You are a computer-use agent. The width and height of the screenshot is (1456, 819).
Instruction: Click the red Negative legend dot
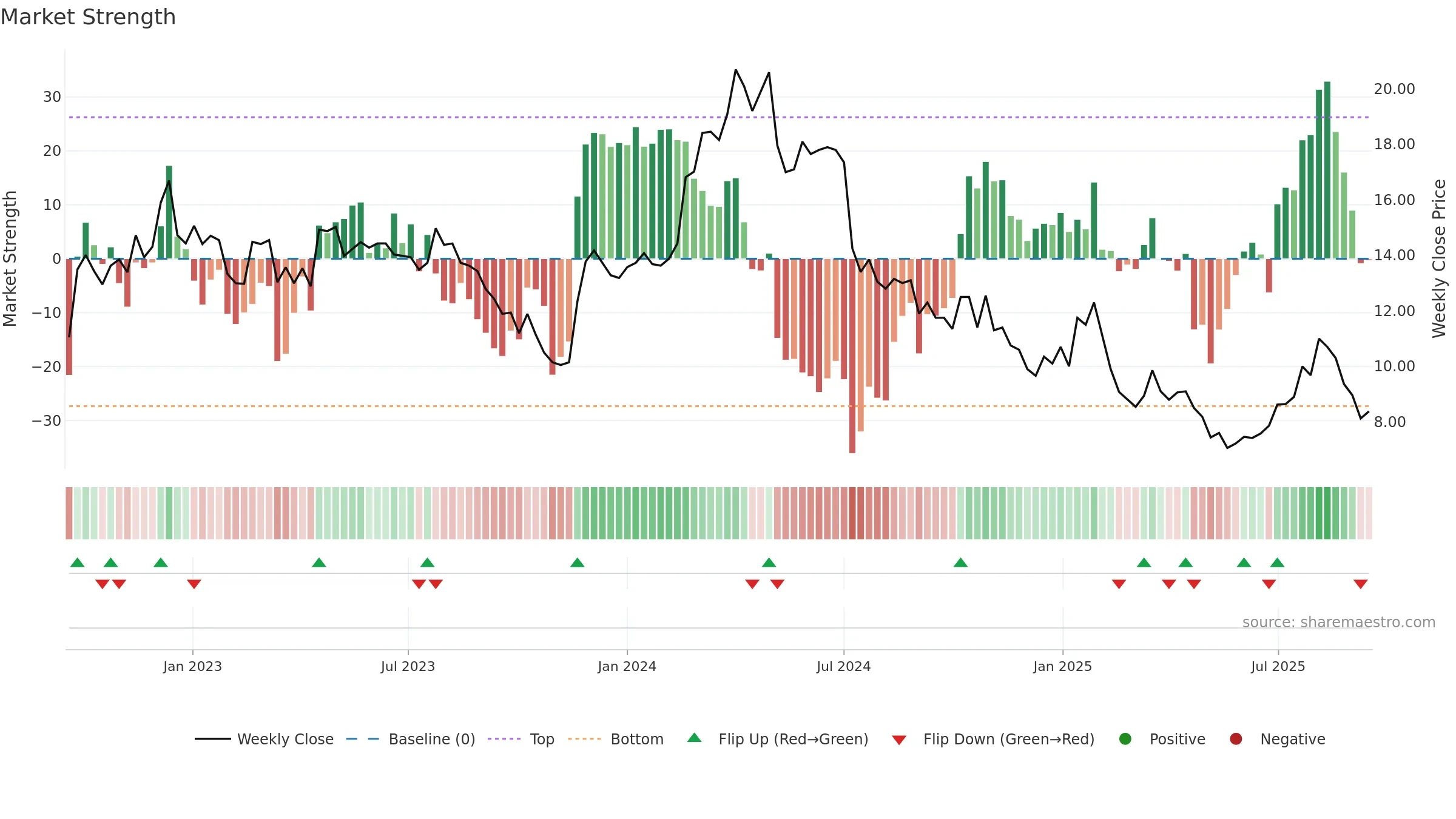coord(1236,739)
